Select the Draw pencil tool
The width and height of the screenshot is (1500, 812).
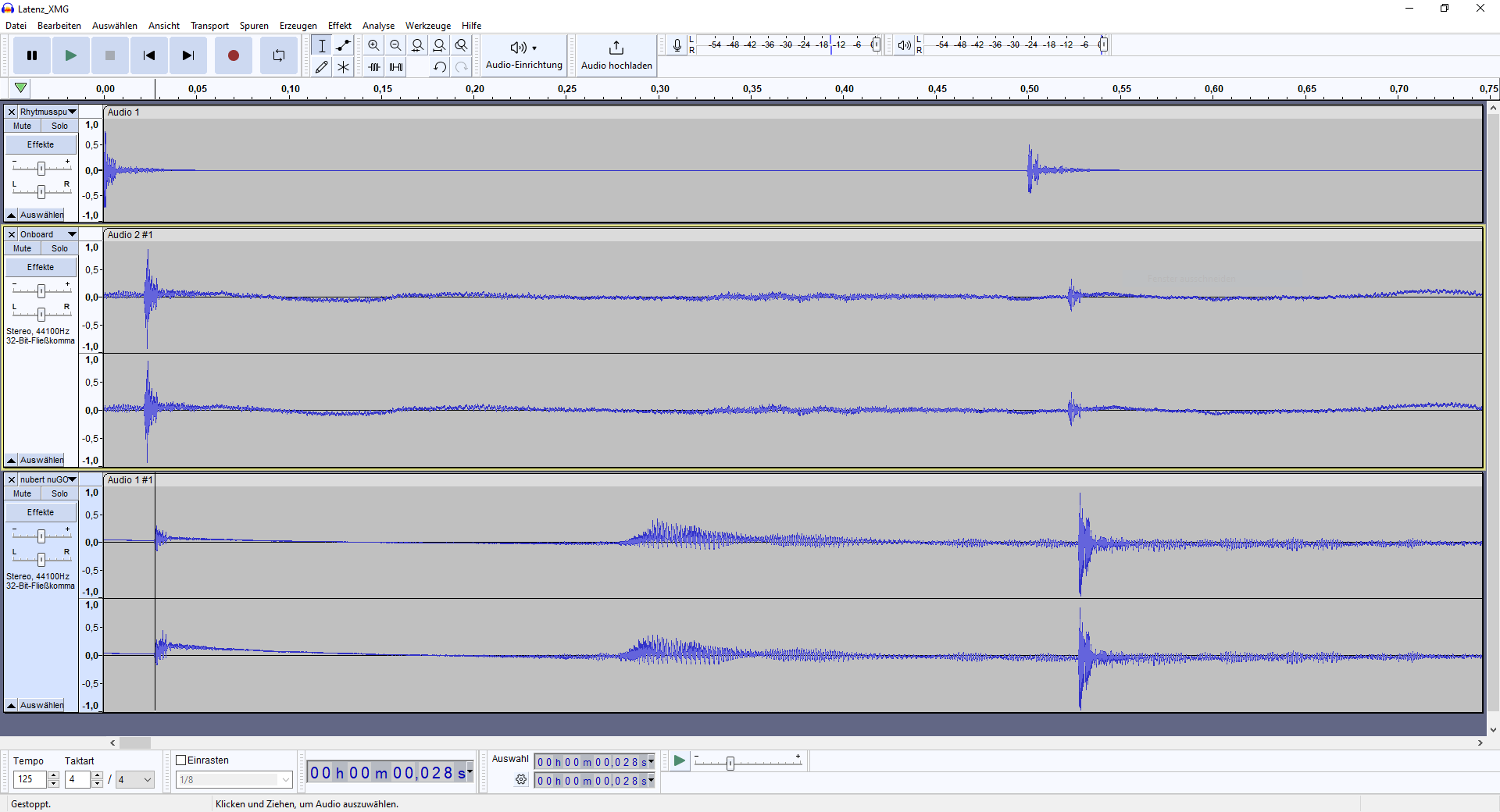pos(321,67)
